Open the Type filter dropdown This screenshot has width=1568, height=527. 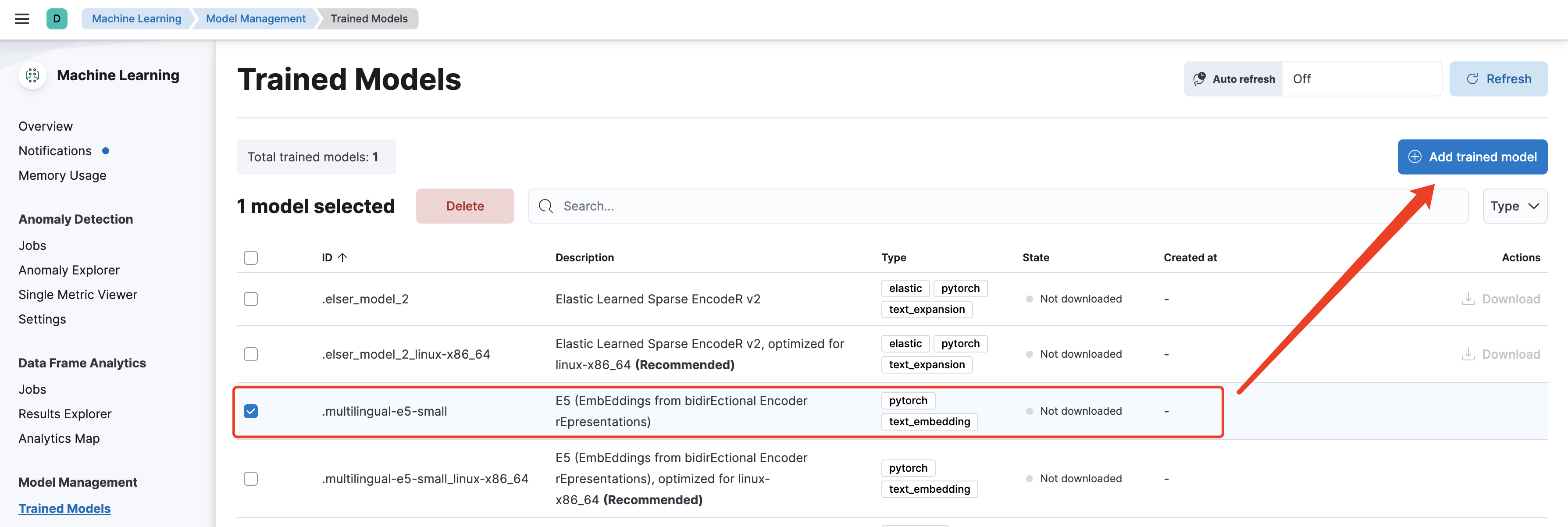[1515, 207]
